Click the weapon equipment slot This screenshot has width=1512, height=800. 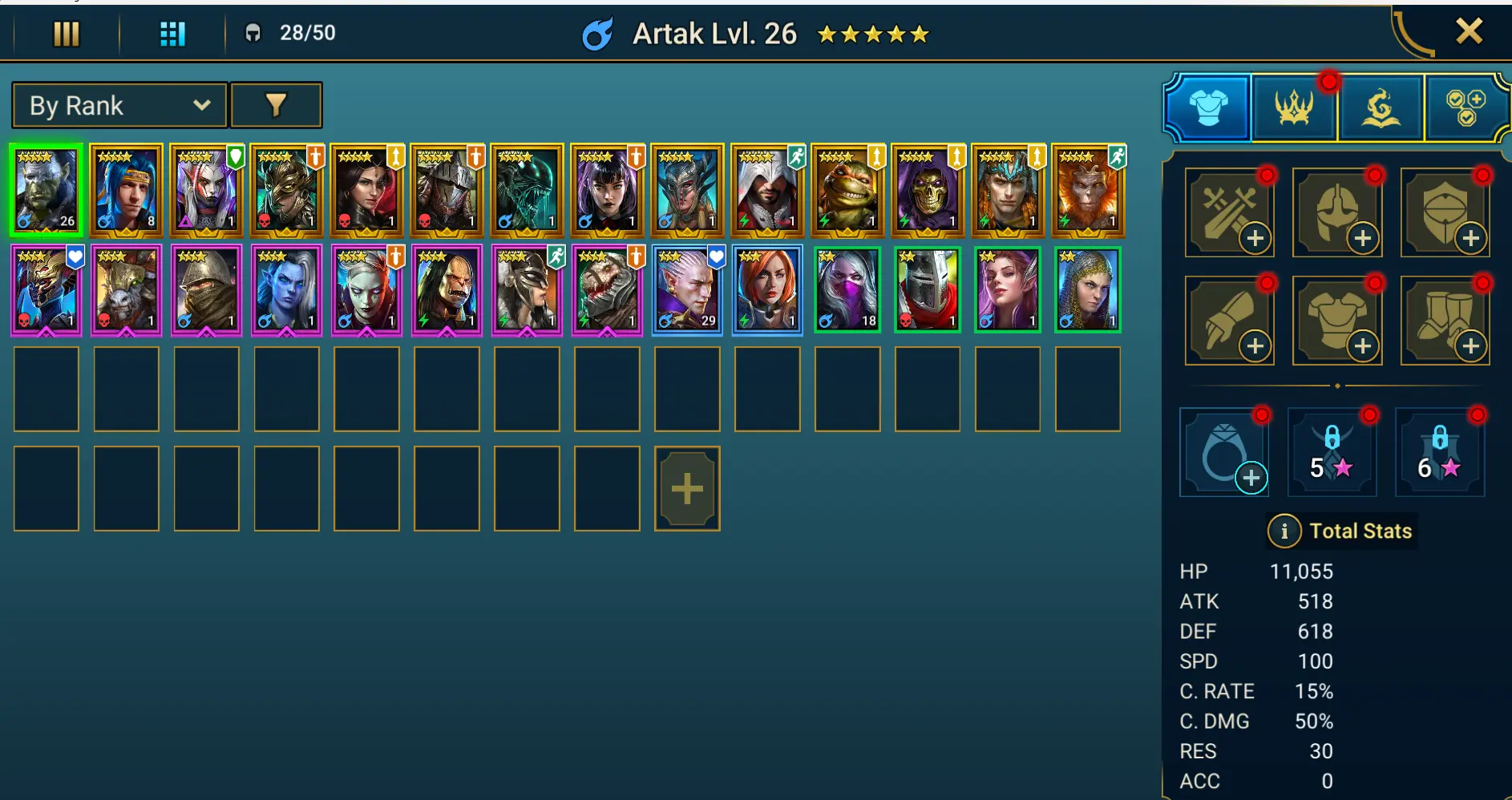(1229, 212)
